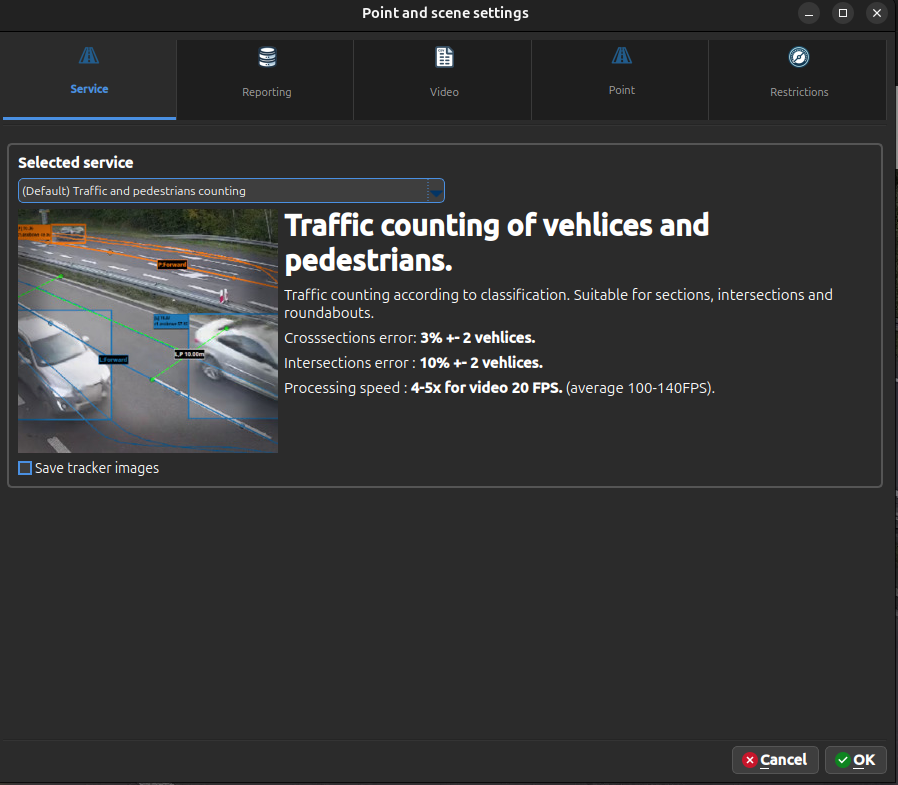Close the Point and scene settings window
The height and width of the screenshot is (785, 898).
point(876,13)
